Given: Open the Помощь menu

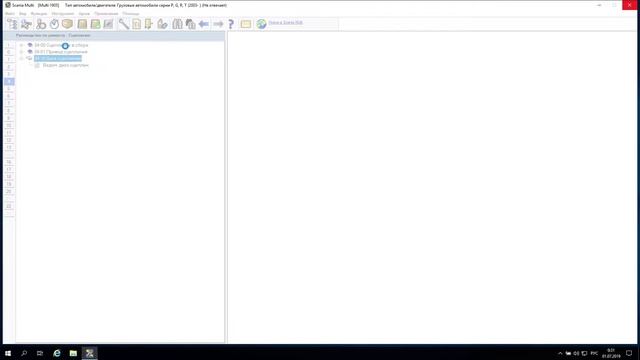Looking at the screenshot, I should (131, 13).
